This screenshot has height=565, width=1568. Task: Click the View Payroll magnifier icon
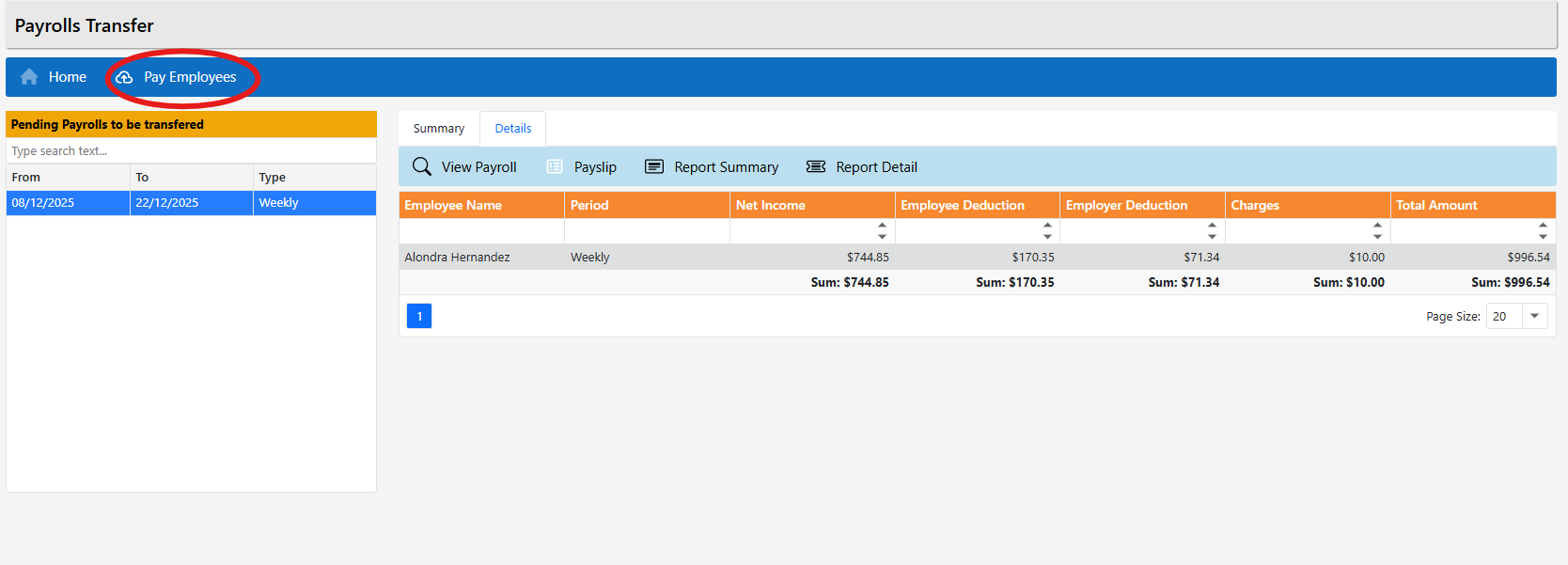tap(422, 166)
